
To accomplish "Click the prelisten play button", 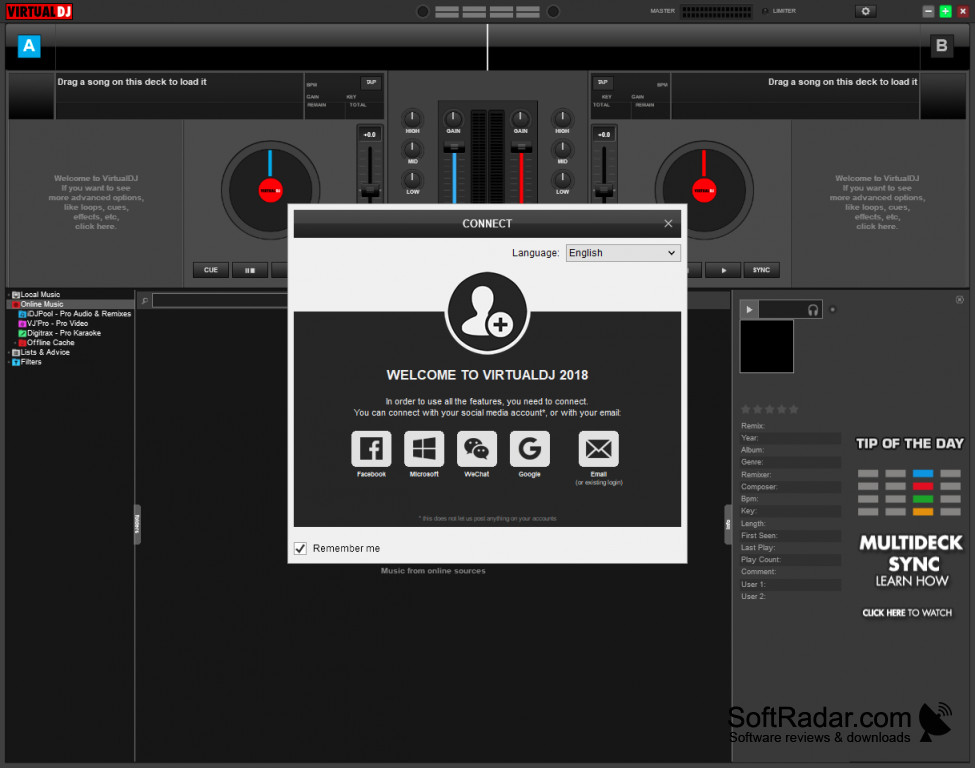I will point(749,309).
